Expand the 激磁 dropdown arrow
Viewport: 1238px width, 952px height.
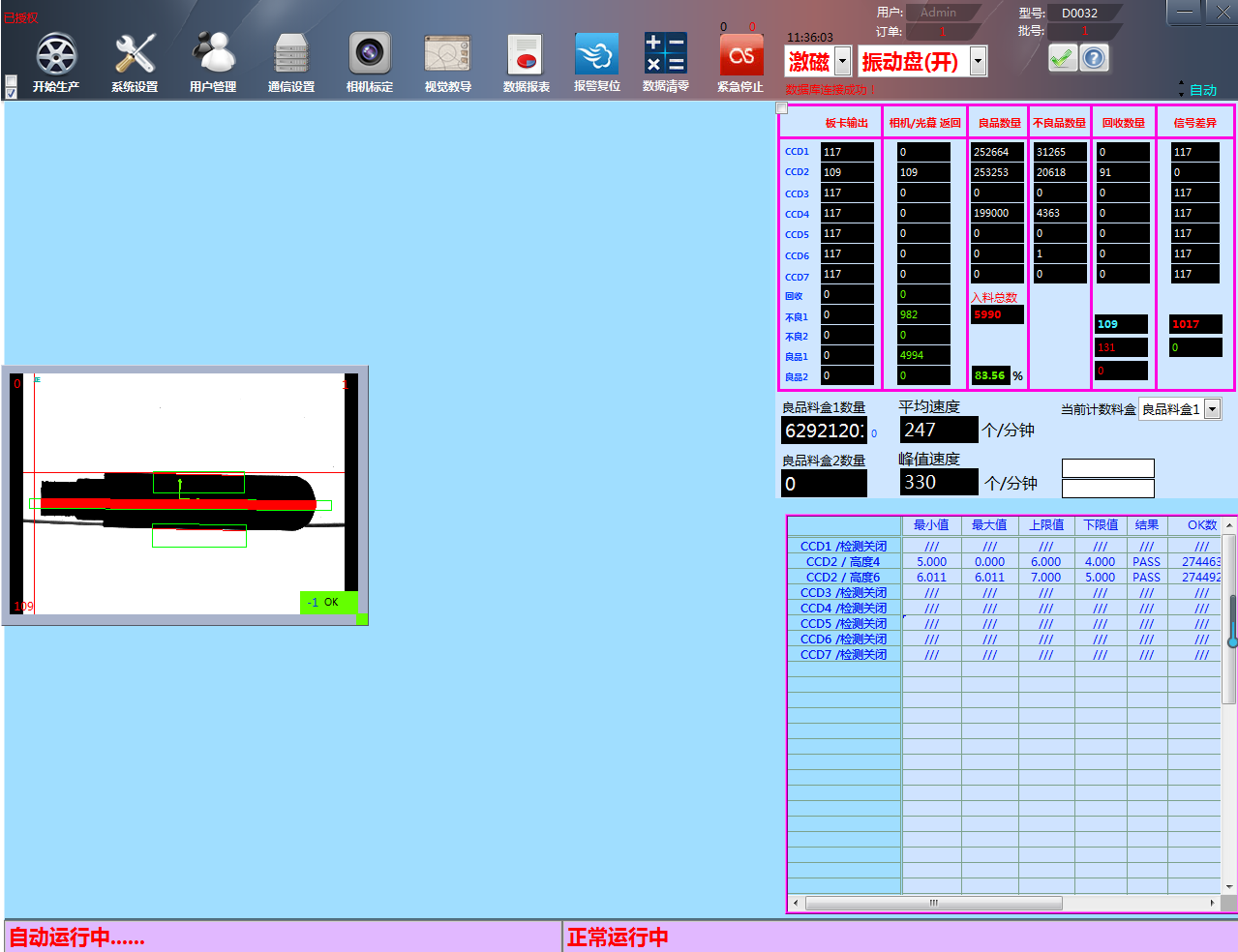(842, 62)
